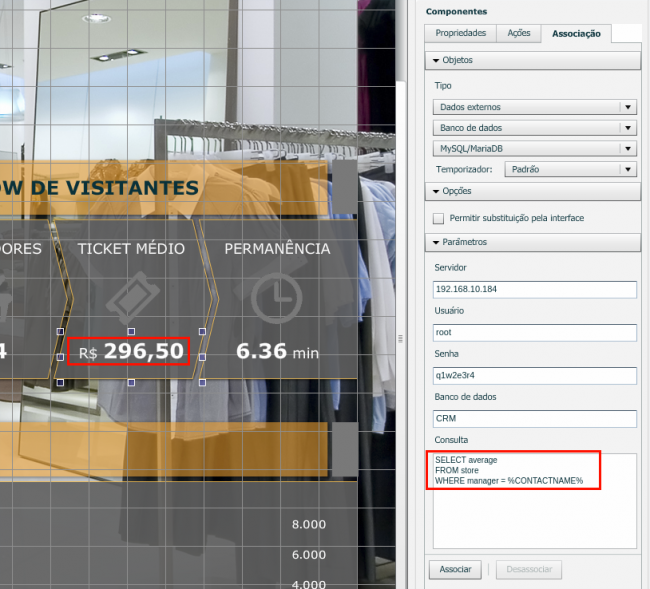Click the Usuário field containing root
Image resolution: width=650 pixels, height=589 pixels.
click(x=535, y=332)
